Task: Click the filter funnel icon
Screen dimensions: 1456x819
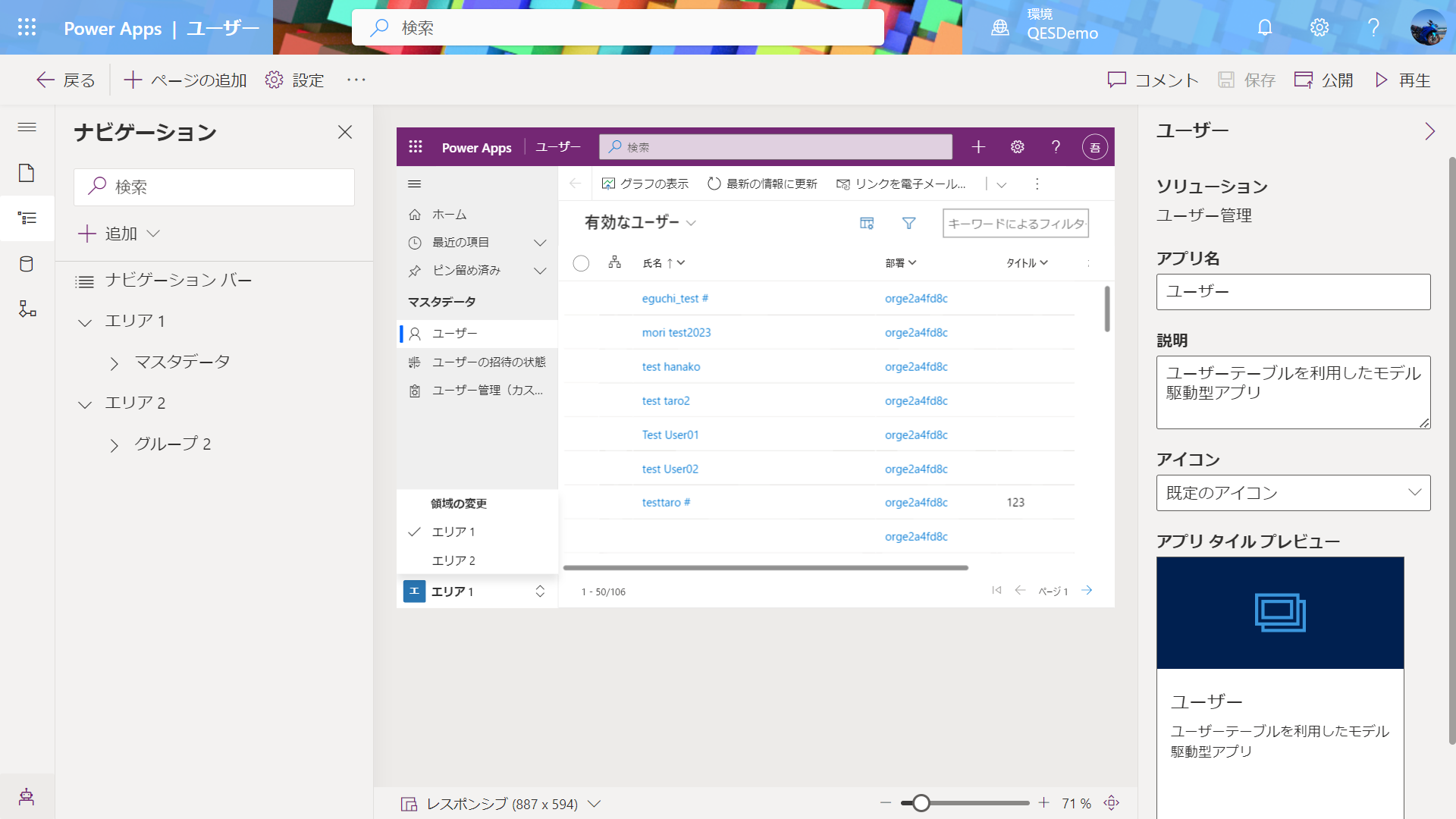Action: coord(908,223)
